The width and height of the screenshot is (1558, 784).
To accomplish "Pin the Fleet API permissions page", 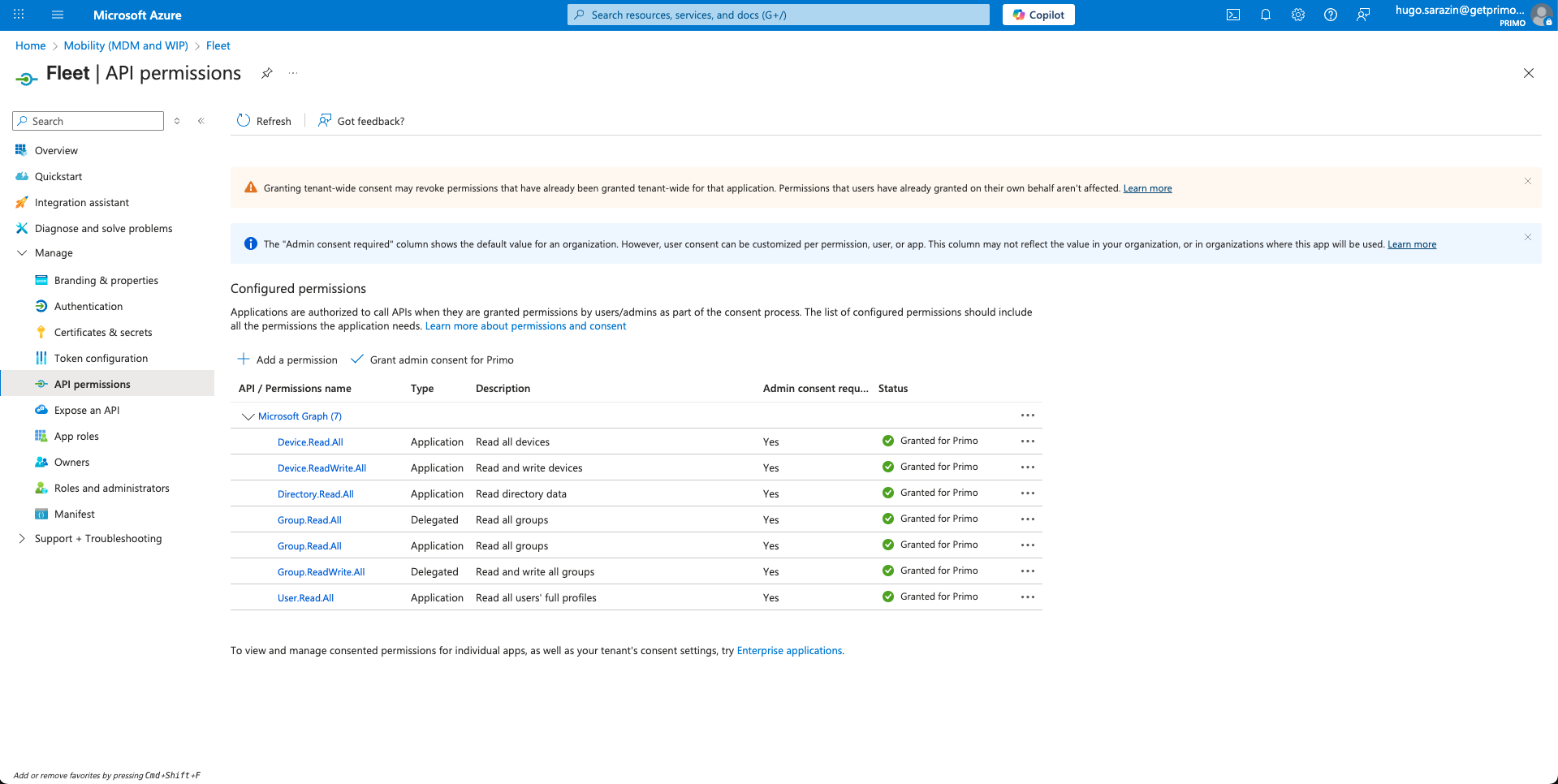I will pyautogui.click(x=266, y=73).
